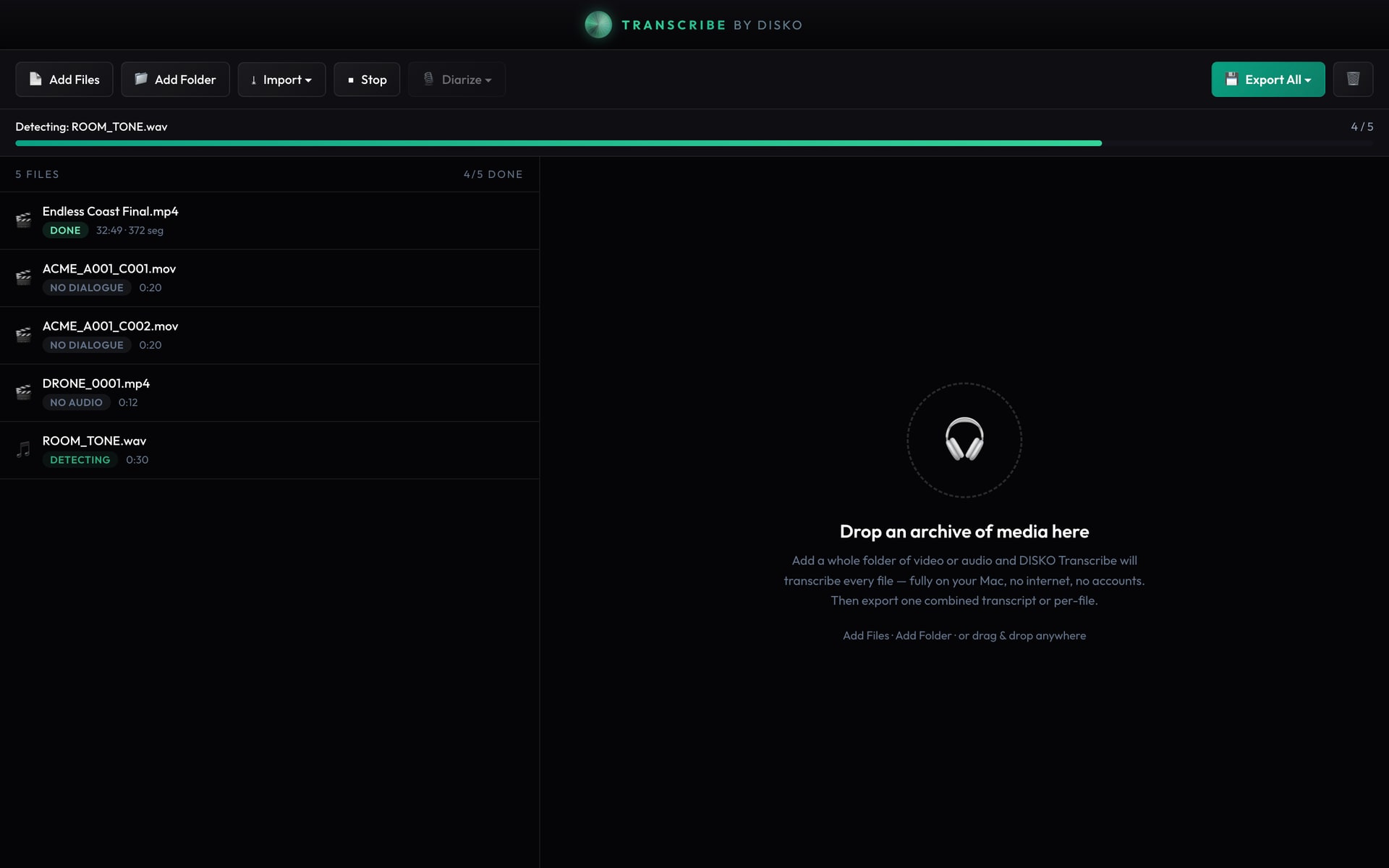Open the Import dropdown menu
1389x868 pixels.
[281, 80]
